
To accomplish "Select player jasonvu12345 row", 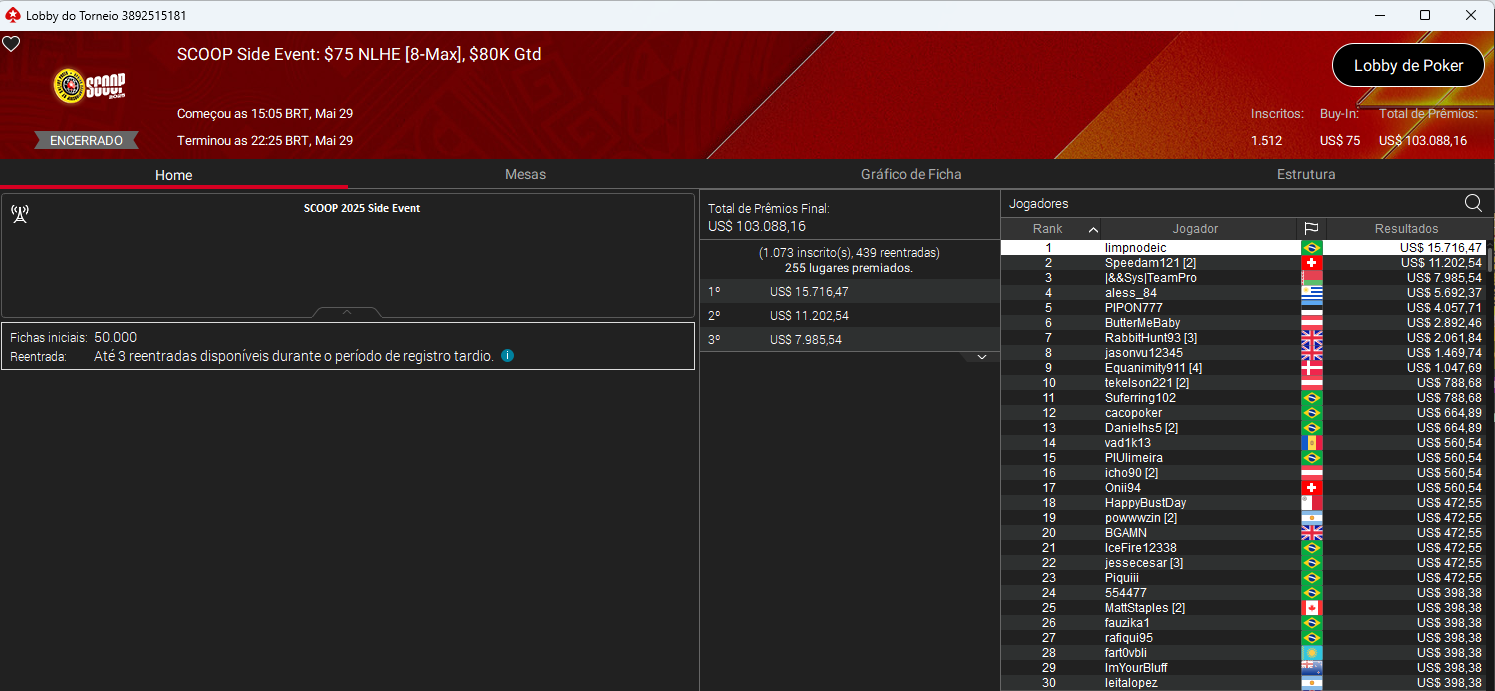I will point(1243,352).
